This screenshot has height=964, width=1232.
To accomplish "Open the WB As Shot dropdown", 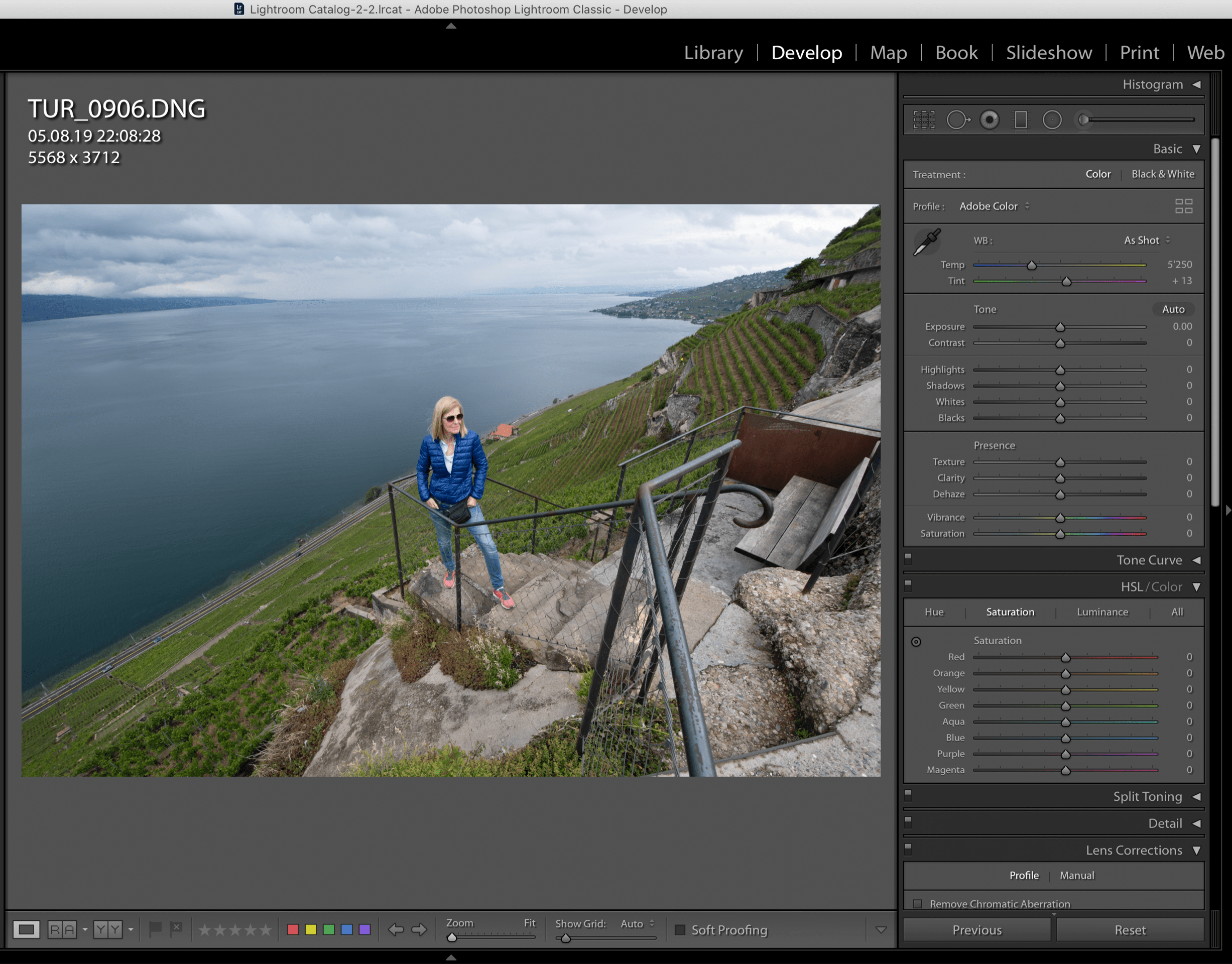I will (x=1147, y=240).
